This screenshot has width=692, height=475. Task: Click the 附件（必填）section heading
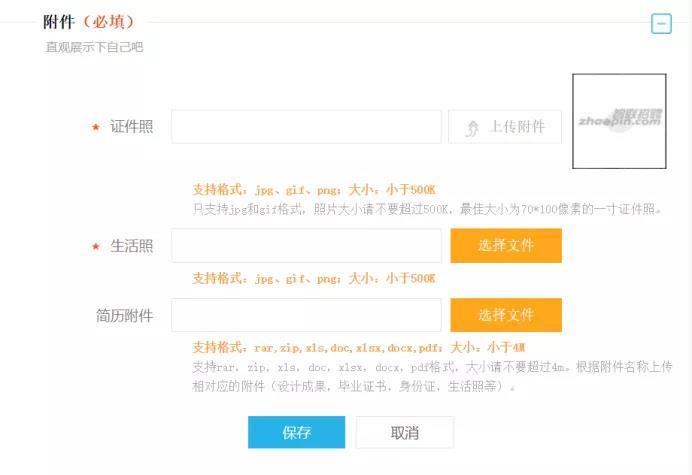coord(88,22)
